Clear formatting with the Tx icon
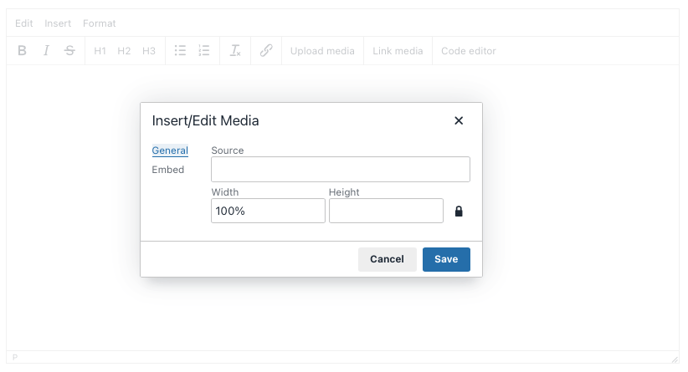This screenshot has width=688, height=372. coord(235,51)
